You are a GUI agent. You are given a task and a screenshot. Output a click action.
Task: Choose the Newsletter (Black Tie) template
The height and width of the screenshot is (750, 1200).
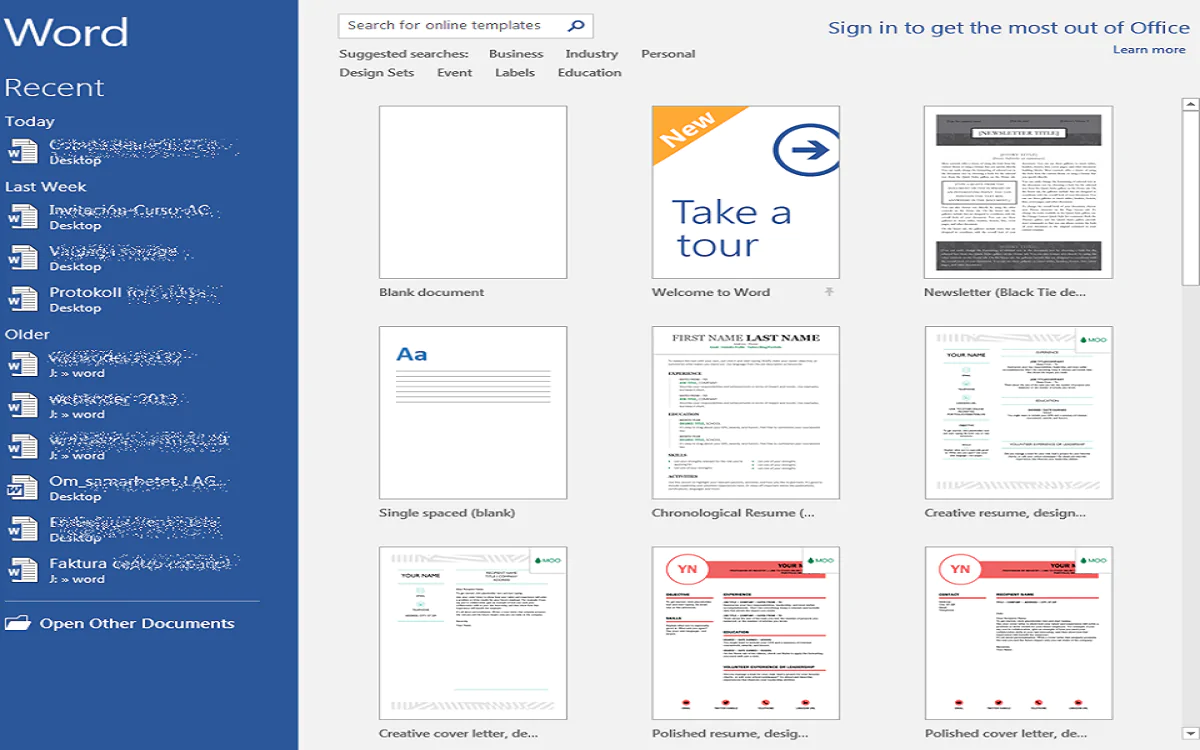tap(1019, 192)
